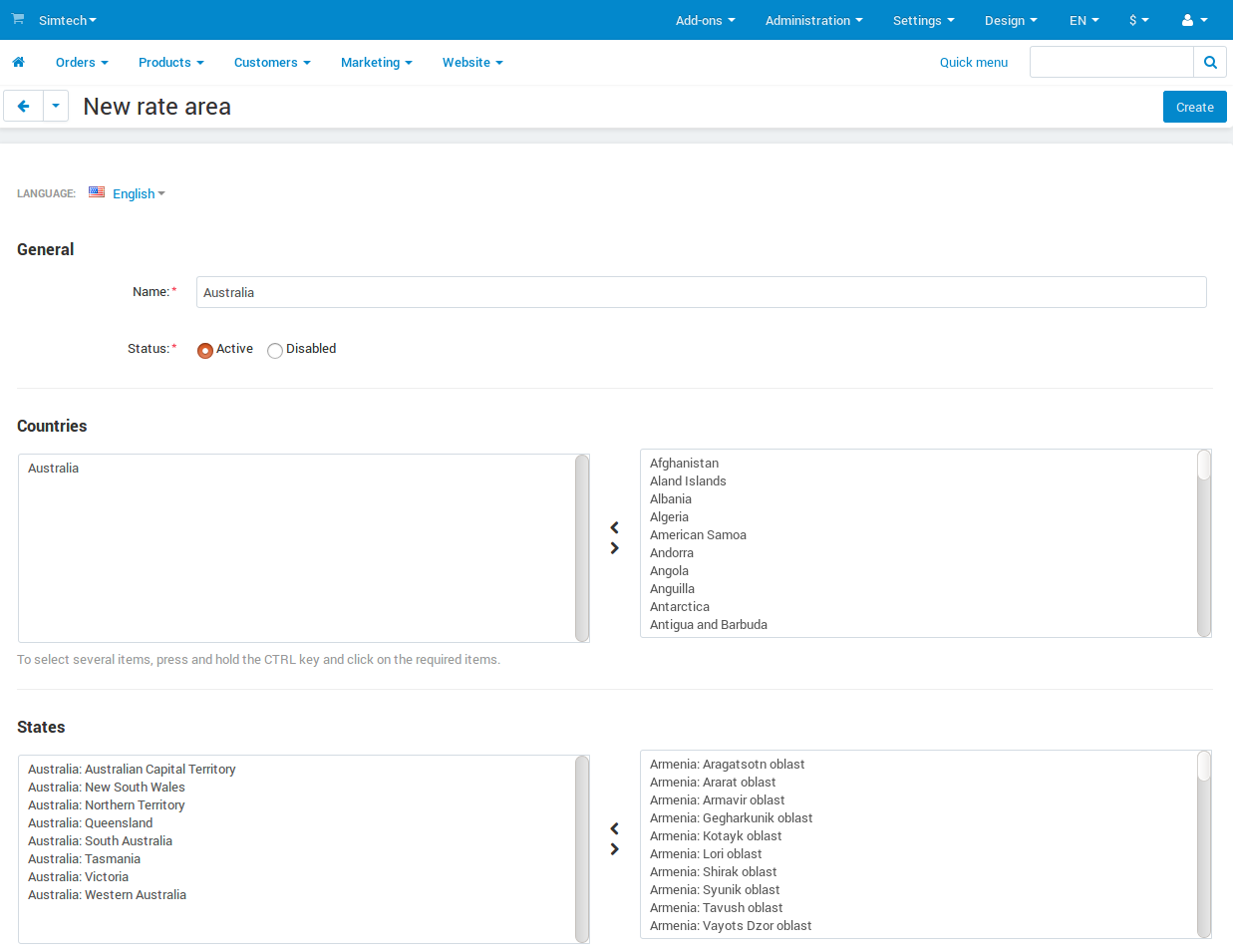This screenshot has height=952, width=1233.
Task: Click the Create button
Action: 1195,107
